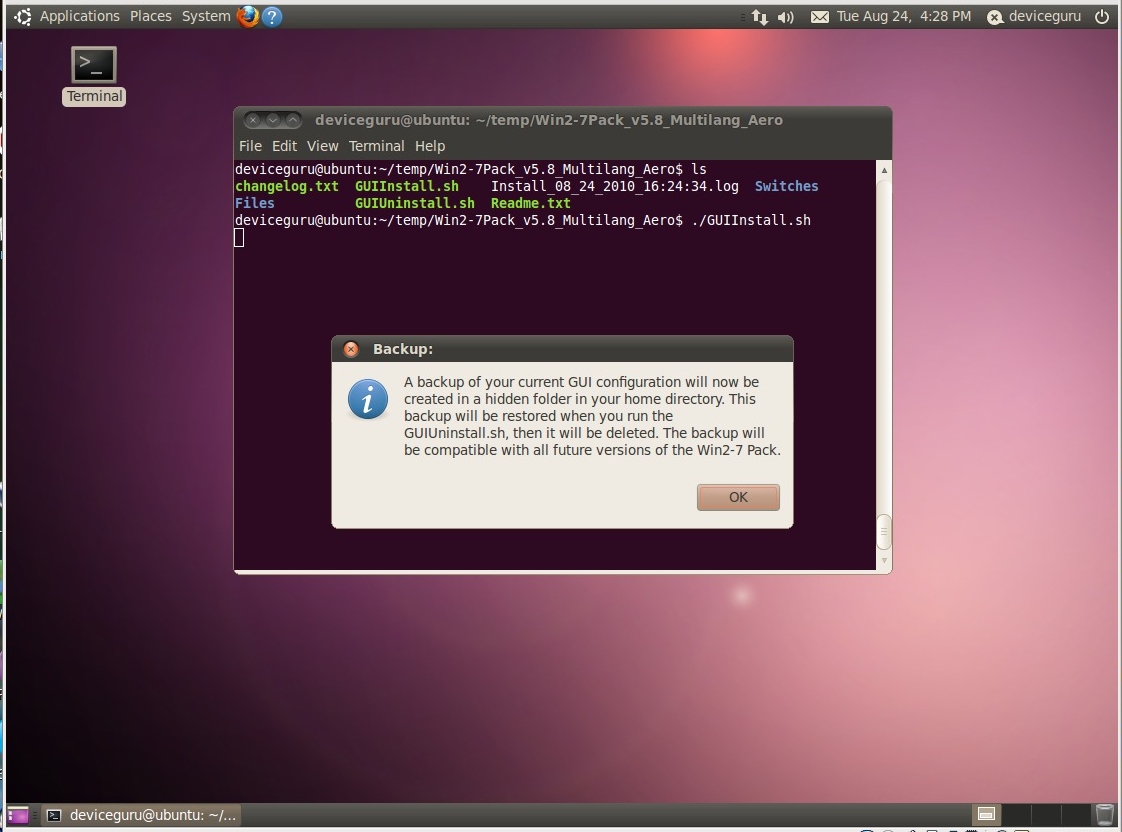Click the Show Desktop icon bottom-left
This screenshot has width=1122, height=832.
pos(18,815)
